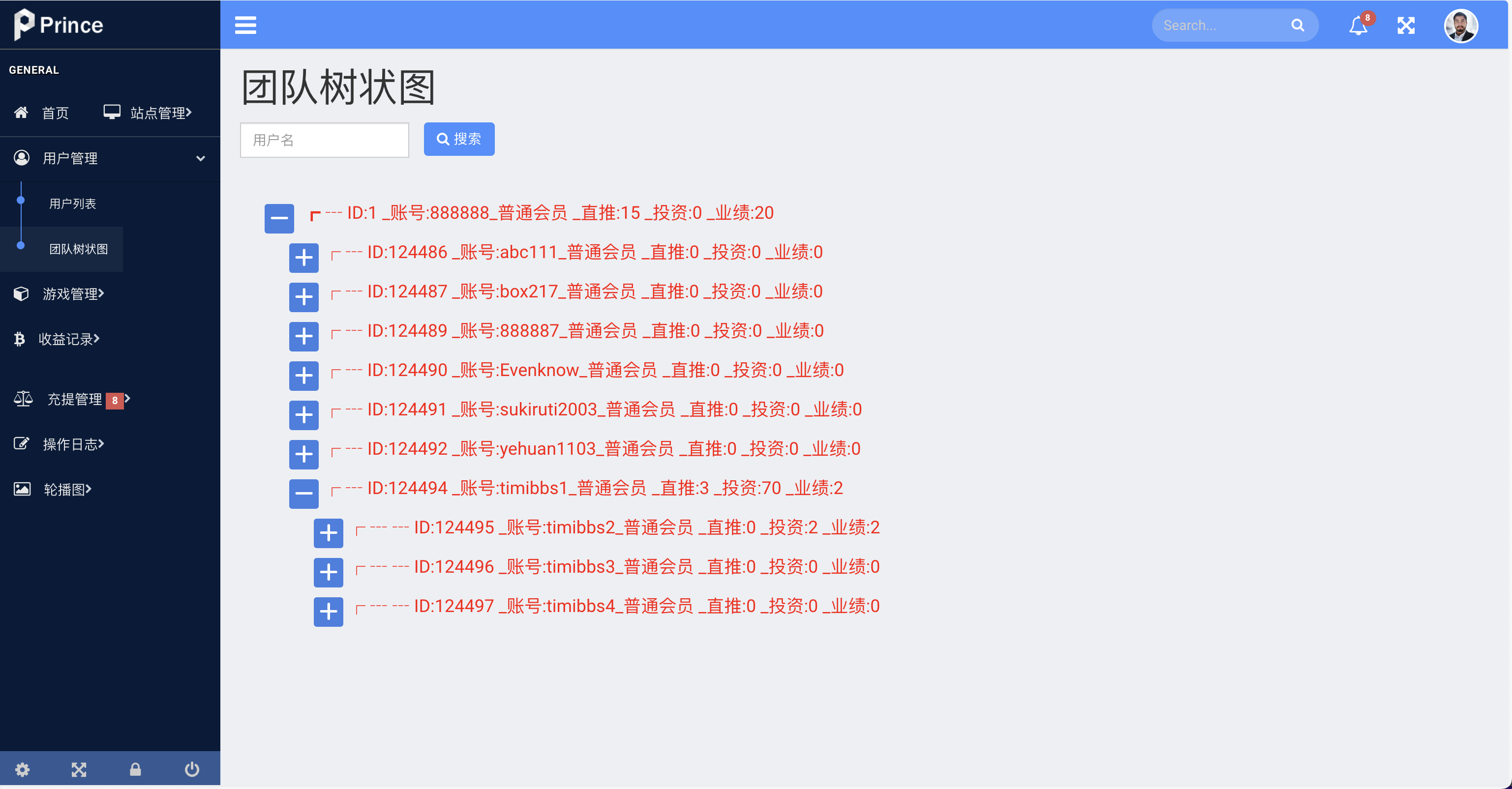The height and width of the screenshot is (789, 1512).
Task: Click the 搜索 button
Action: 459,139
